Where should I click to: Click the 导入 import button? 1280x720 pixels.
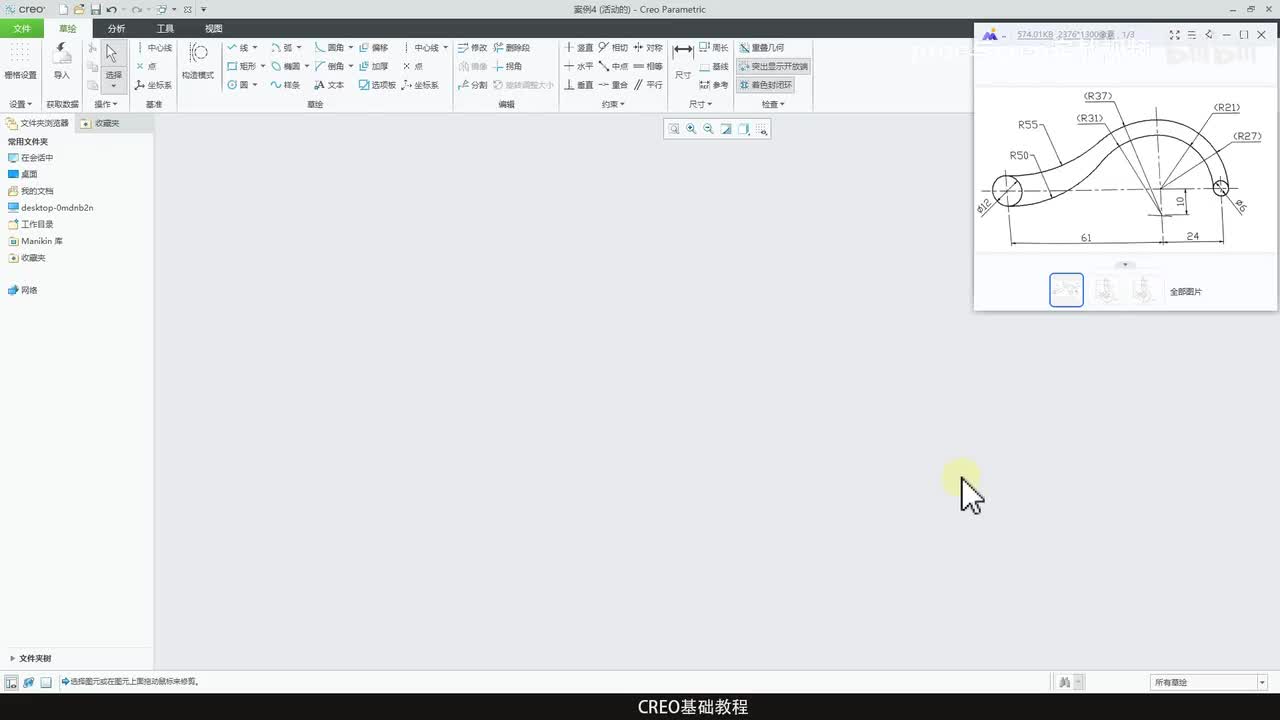tap(62, 60)
